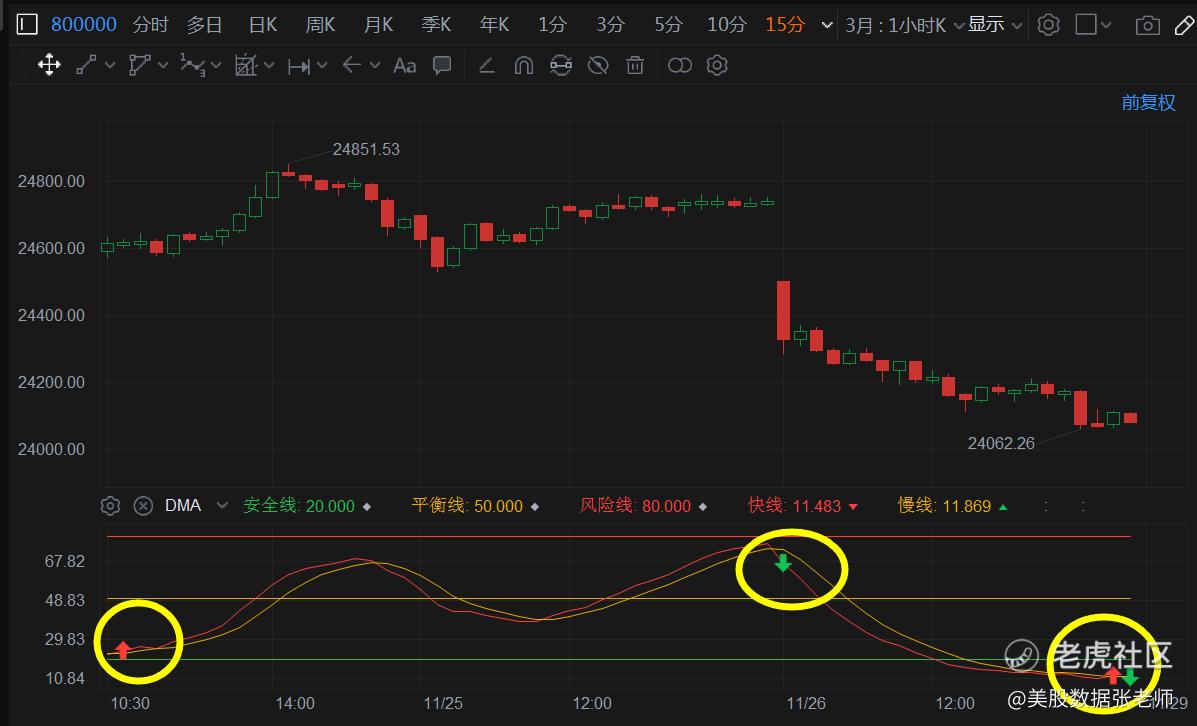The width and height of the screenshot is (1197, 726).
Task: Switch to the 分时 tab
Action: 150,25
